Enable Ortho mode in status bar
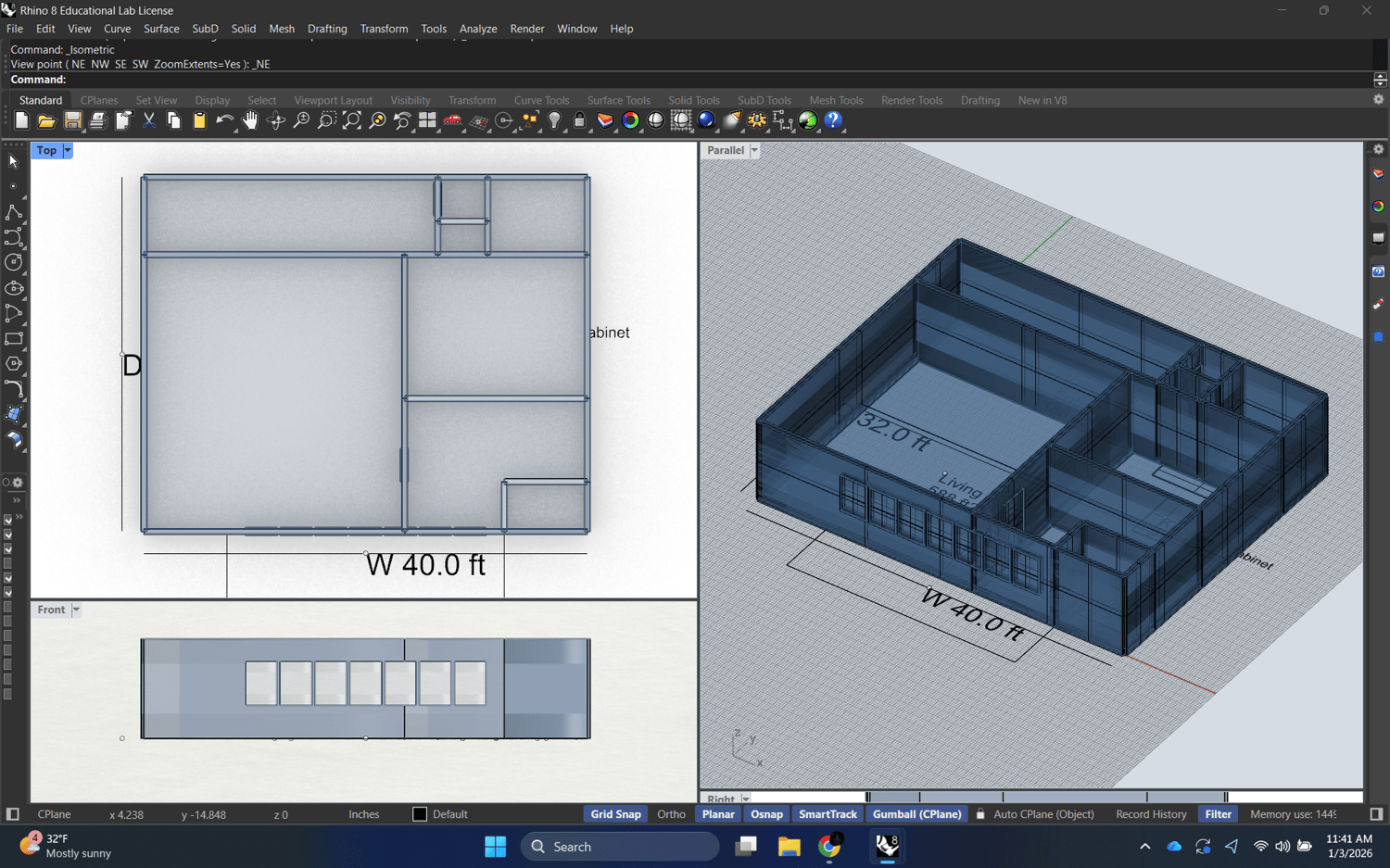Viewport: 1390px width, 868px height. 671,814
